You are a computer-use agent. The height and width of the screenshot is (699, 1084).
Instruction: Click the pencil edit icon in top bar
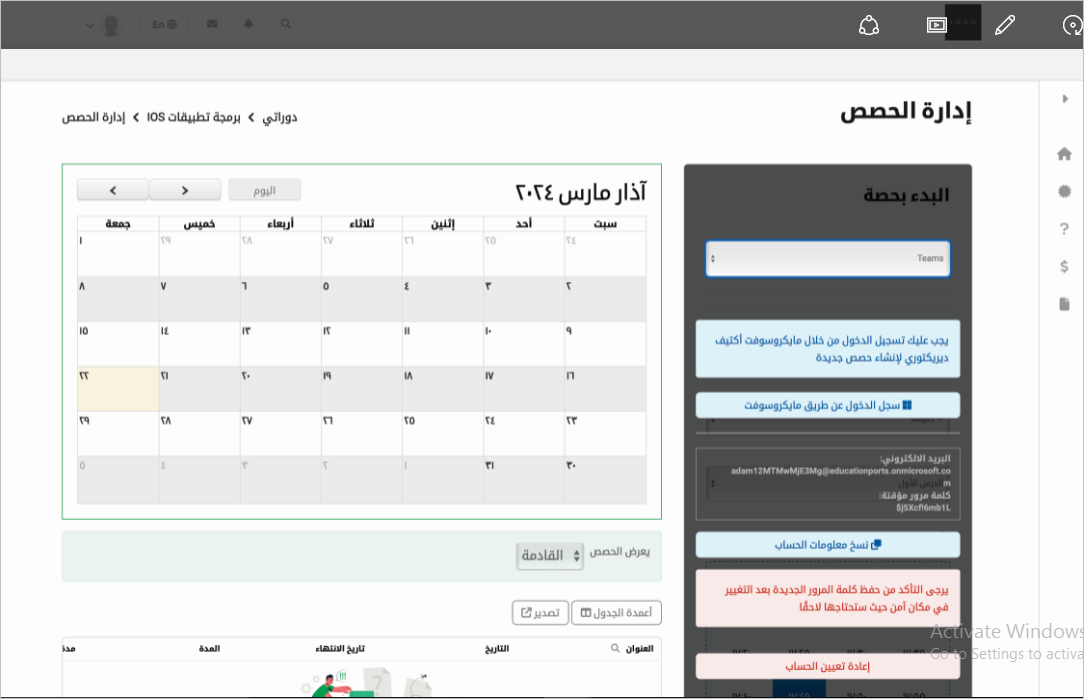pos(1005,26)
